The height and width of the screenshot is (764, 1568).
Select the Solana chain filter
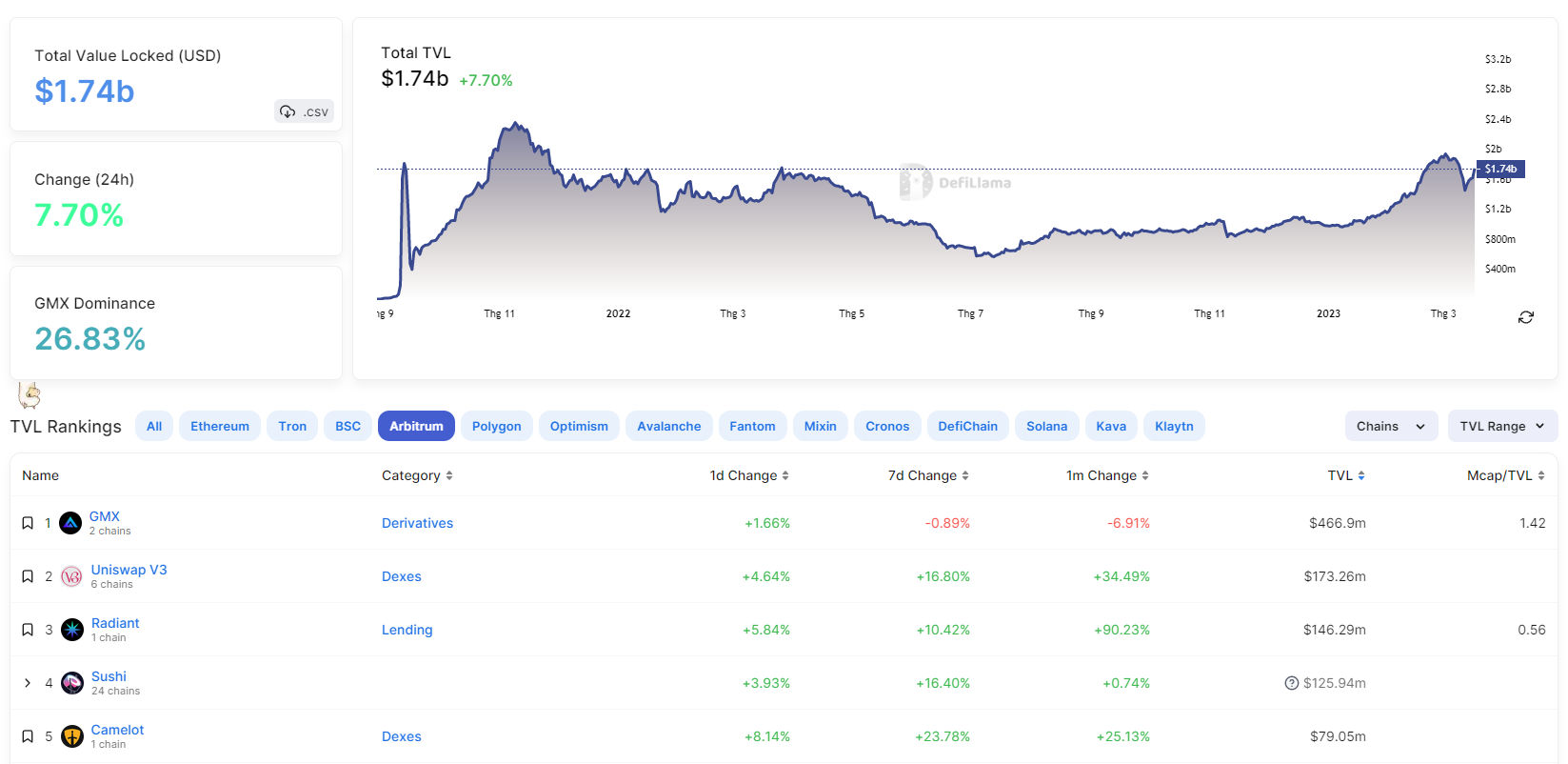coord(1047,426)
